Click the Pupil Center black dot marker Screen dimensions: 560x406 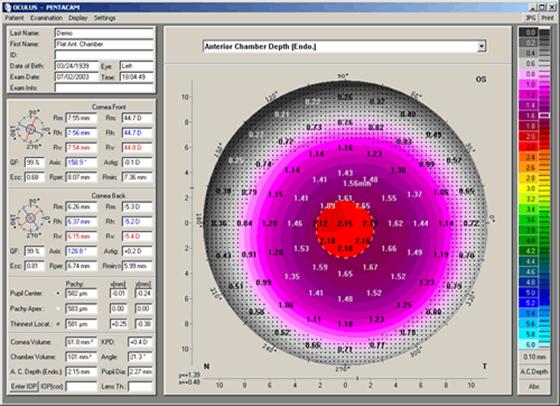click(58, 294)
